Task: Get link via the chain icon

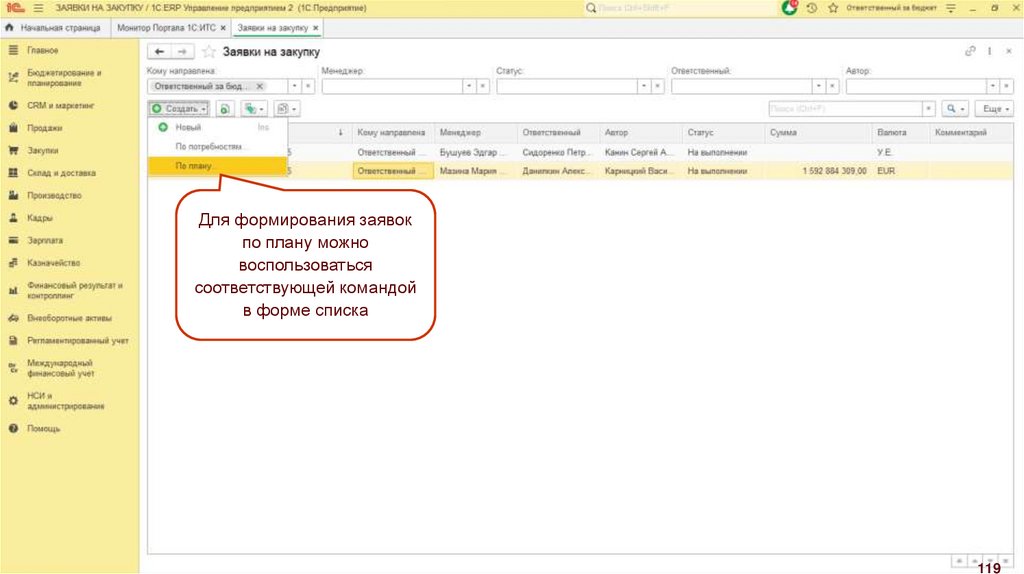Action: click(x=969, y=51)
